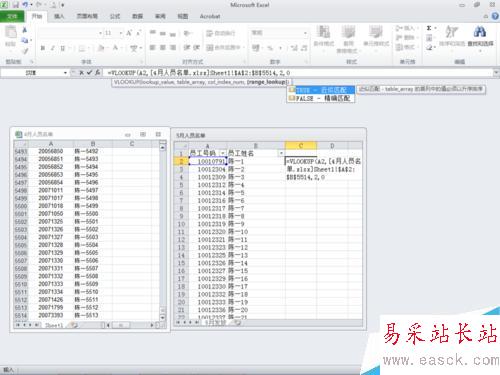The height and width of the screenshot is (375, 500).
Task: Pick the fill color bucket
Action: coord(101,48)
